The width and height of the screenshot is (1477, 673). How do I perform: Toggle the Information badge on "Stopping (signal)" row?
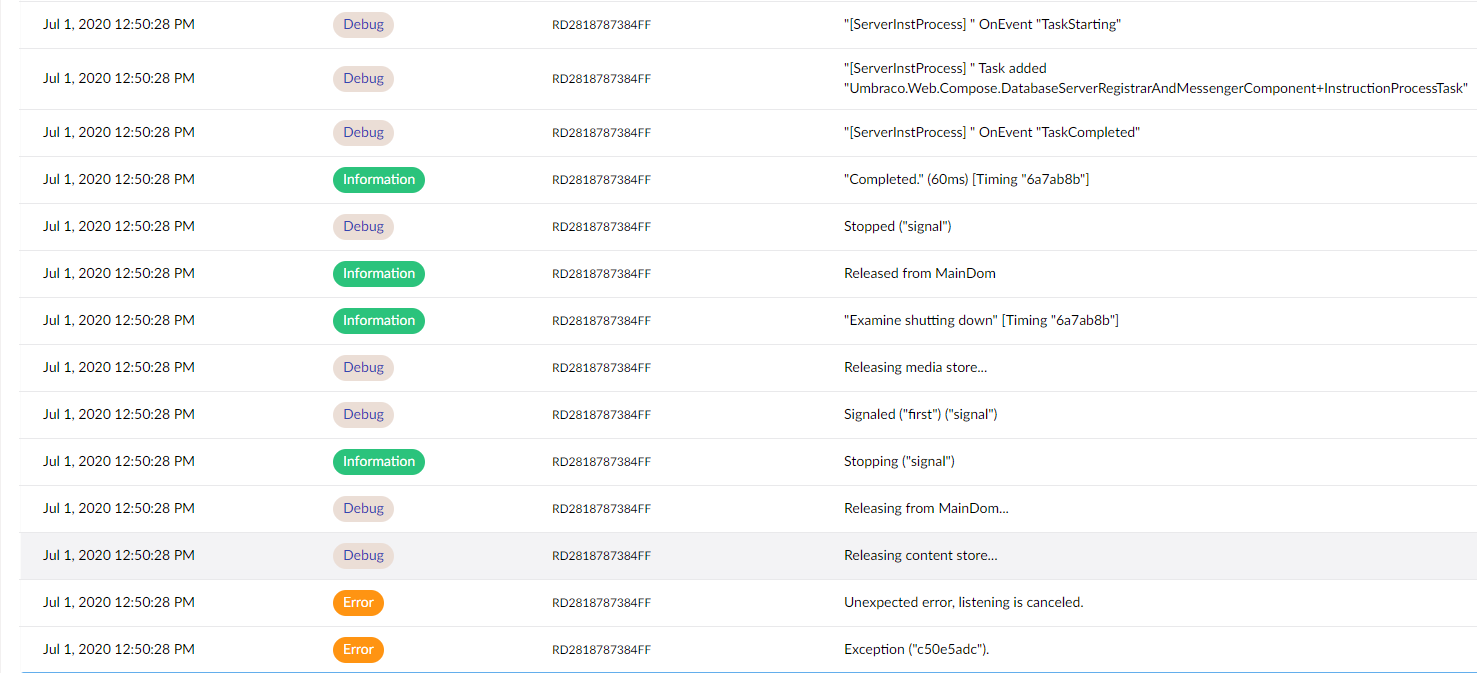click(x=378, y=461)
